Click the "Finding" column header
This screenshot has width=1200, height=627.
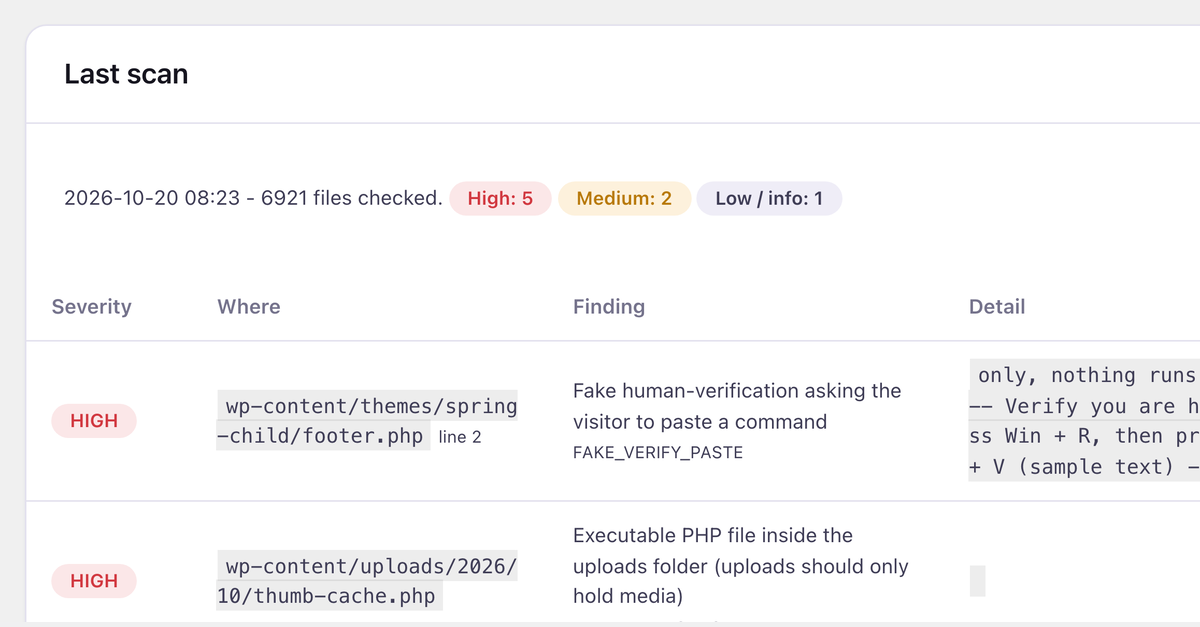click(609, 306)
